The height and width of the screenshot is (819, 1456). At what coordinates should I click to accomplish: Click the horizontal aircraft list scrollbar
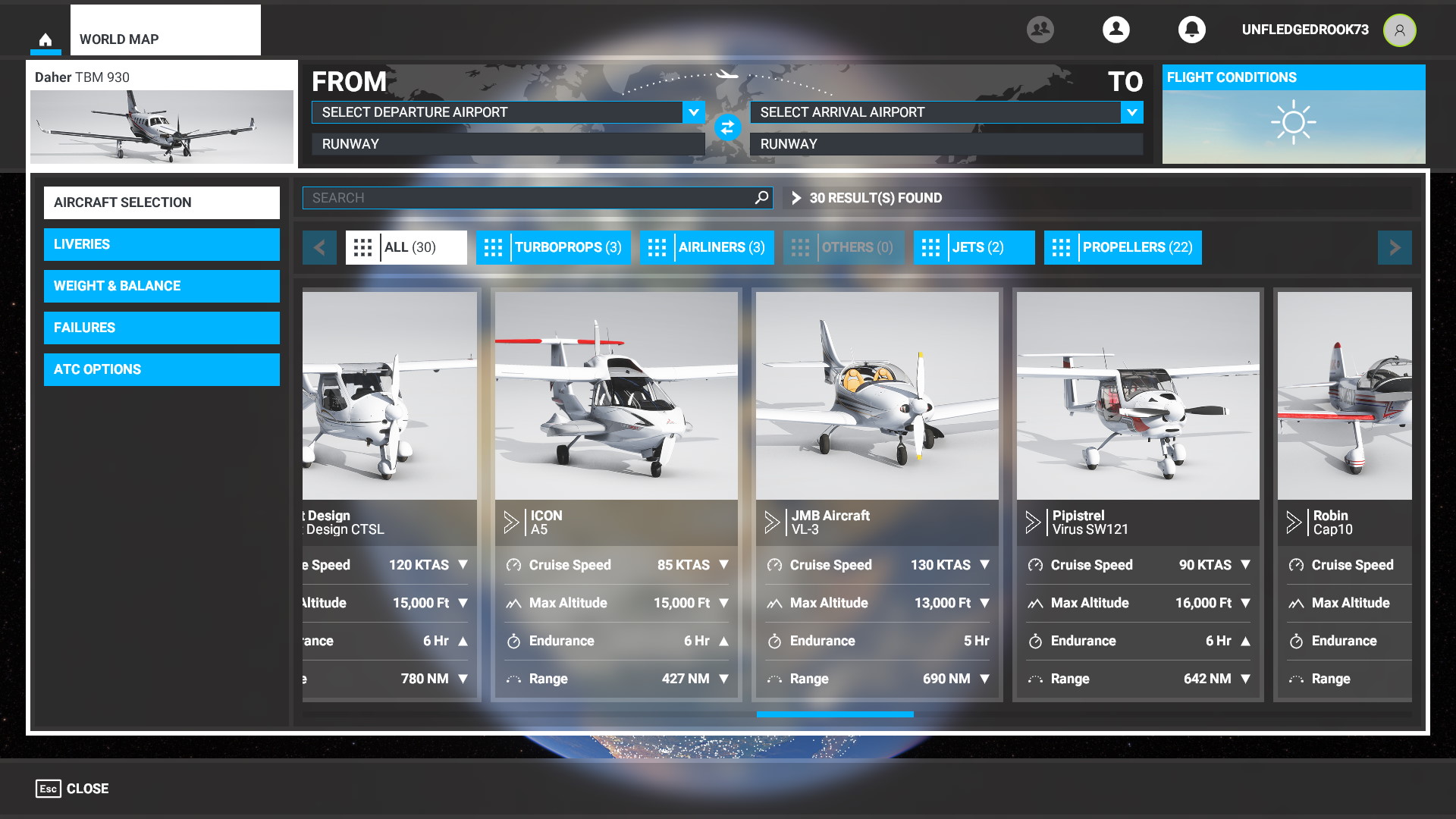point(835,714)
